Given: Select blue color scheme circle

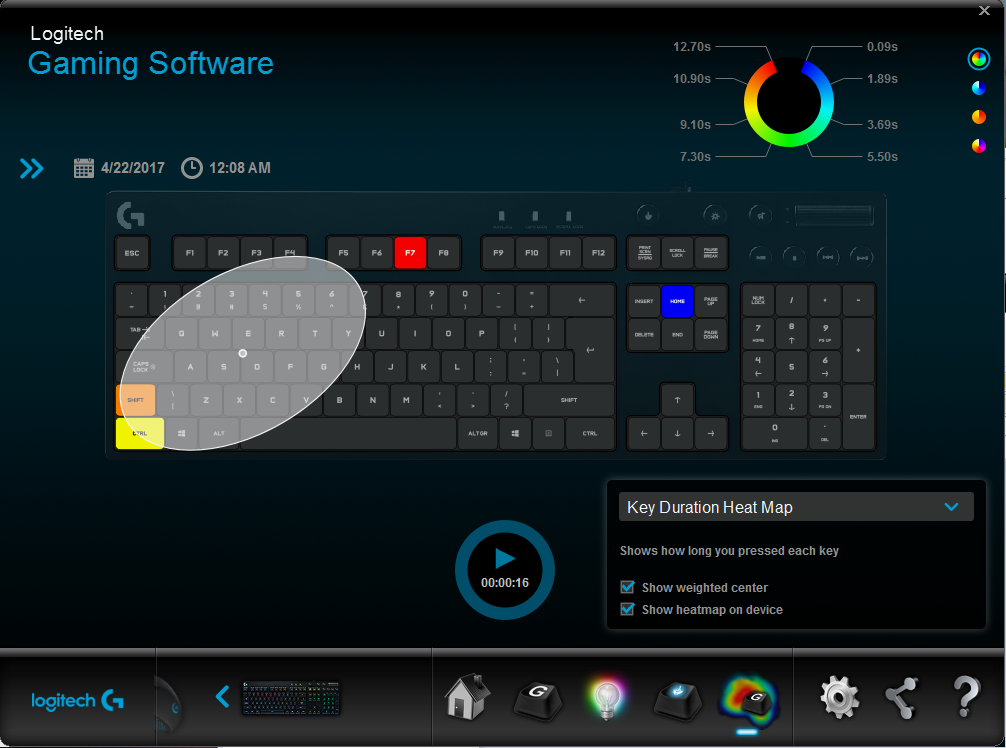Looking at the screenshot, I should (x=978, y=89).
